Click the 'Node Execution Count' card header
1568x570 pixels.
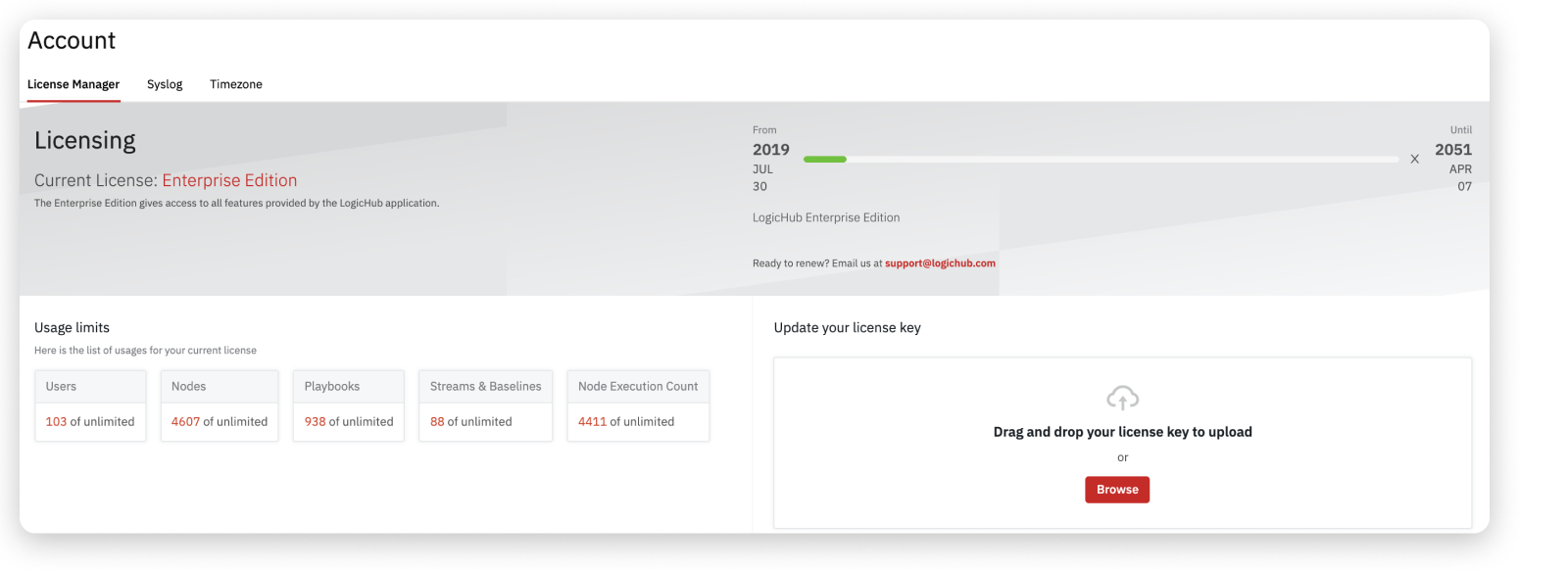pos(638,387)
